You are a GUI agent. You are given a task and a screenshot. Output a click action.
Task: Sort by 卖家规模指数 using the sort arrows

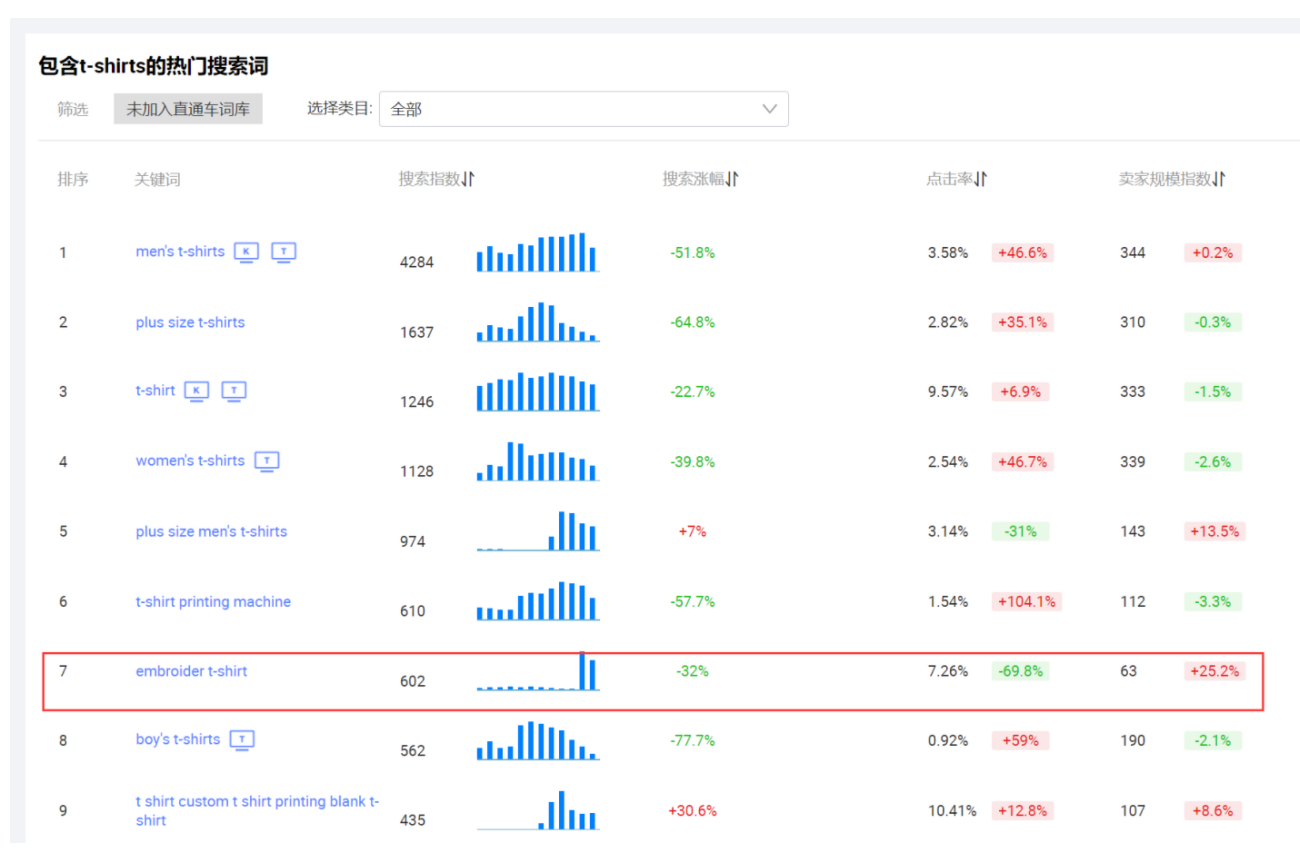coord(1219,179)
